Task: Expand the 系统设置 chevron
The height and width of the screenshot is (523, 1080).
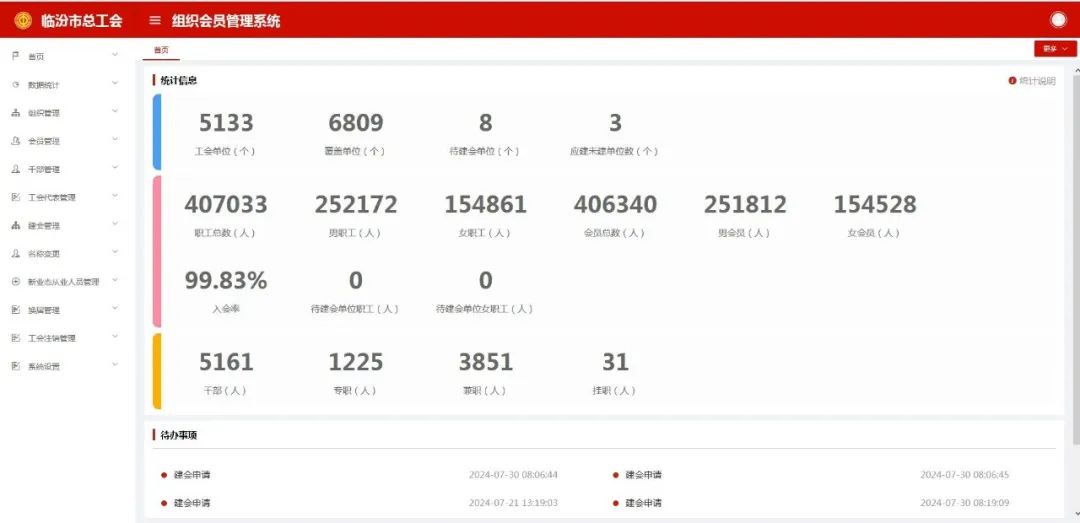Action: point(115,365)
